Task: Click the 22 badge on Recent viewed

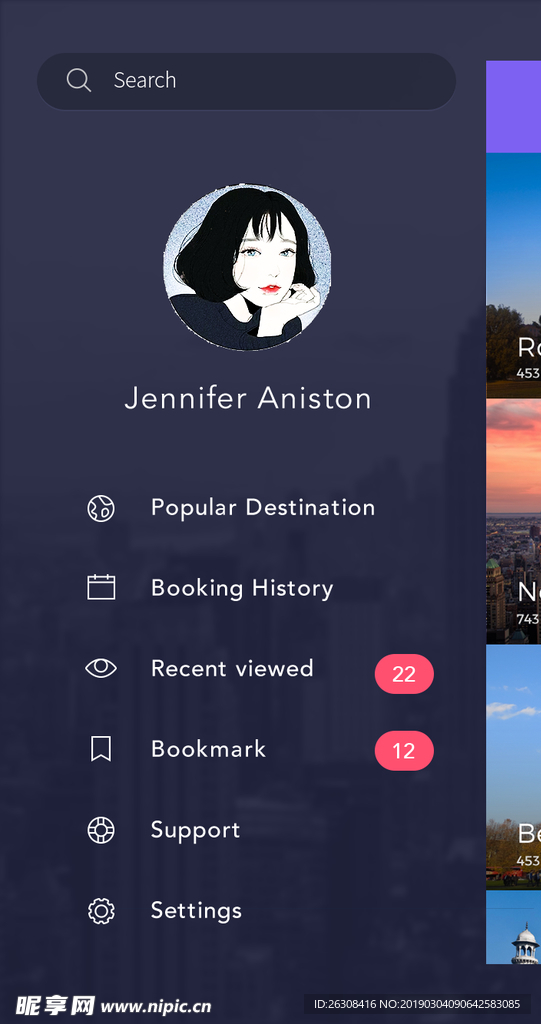Action: click(x=404, y=674)
